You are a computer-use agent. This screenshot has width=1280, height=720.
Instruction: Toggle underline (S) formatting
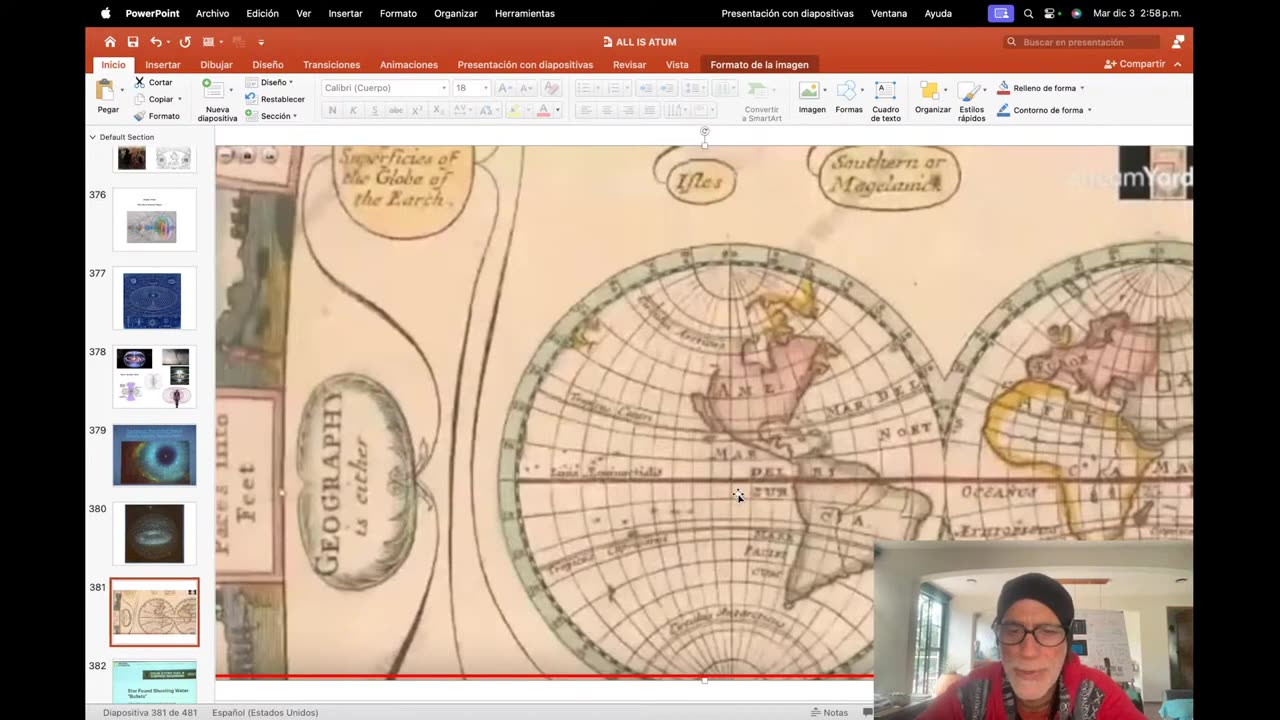(x=374, y=110)
